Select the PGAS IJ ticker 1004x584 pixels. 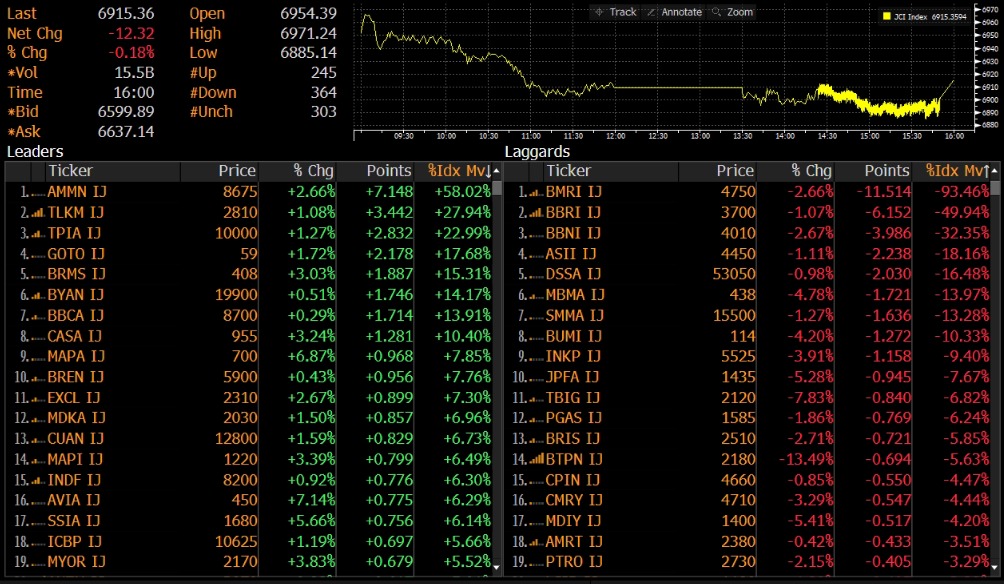[x=574, y=418]
